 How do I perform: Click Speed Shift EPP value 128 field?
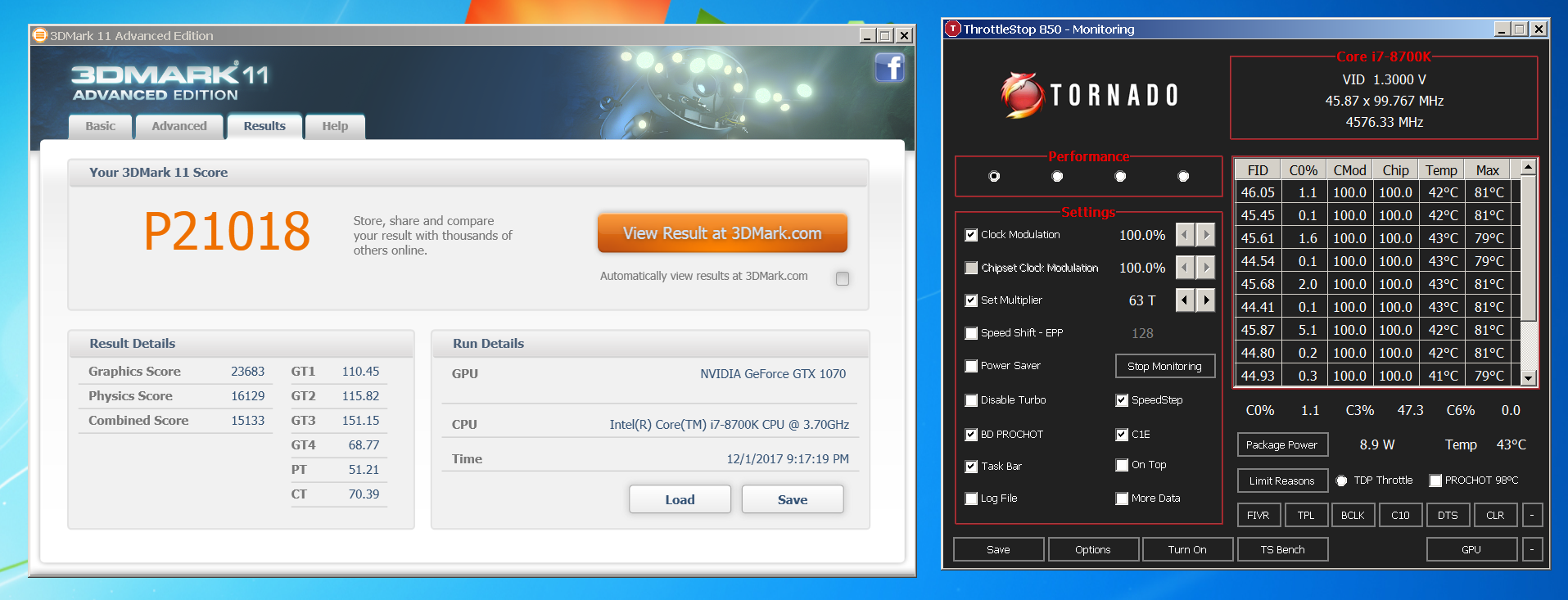[x=1142, y=333]
